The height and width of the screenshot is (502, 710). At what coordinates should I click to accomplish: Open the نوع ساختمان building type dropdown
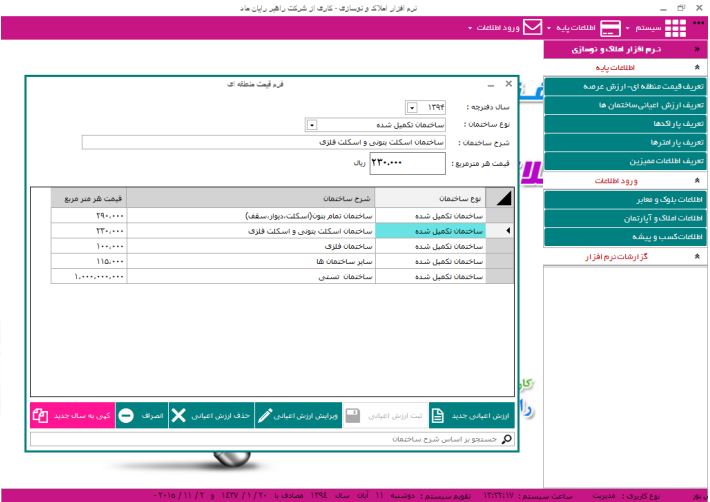click(x=311, y=125)
